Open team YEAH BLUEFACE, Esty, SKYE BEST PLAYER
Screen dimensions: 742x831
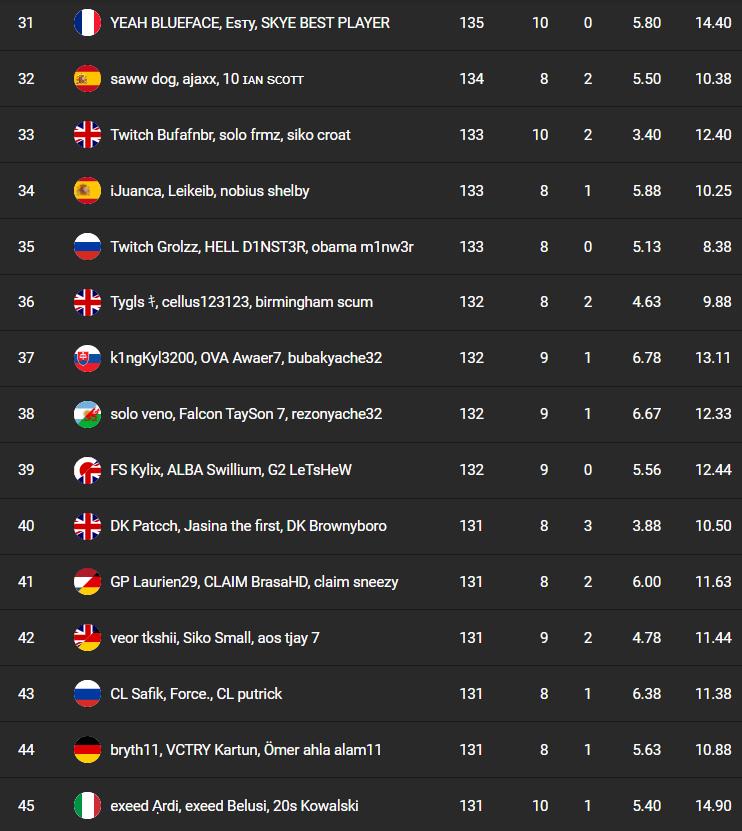250,23
